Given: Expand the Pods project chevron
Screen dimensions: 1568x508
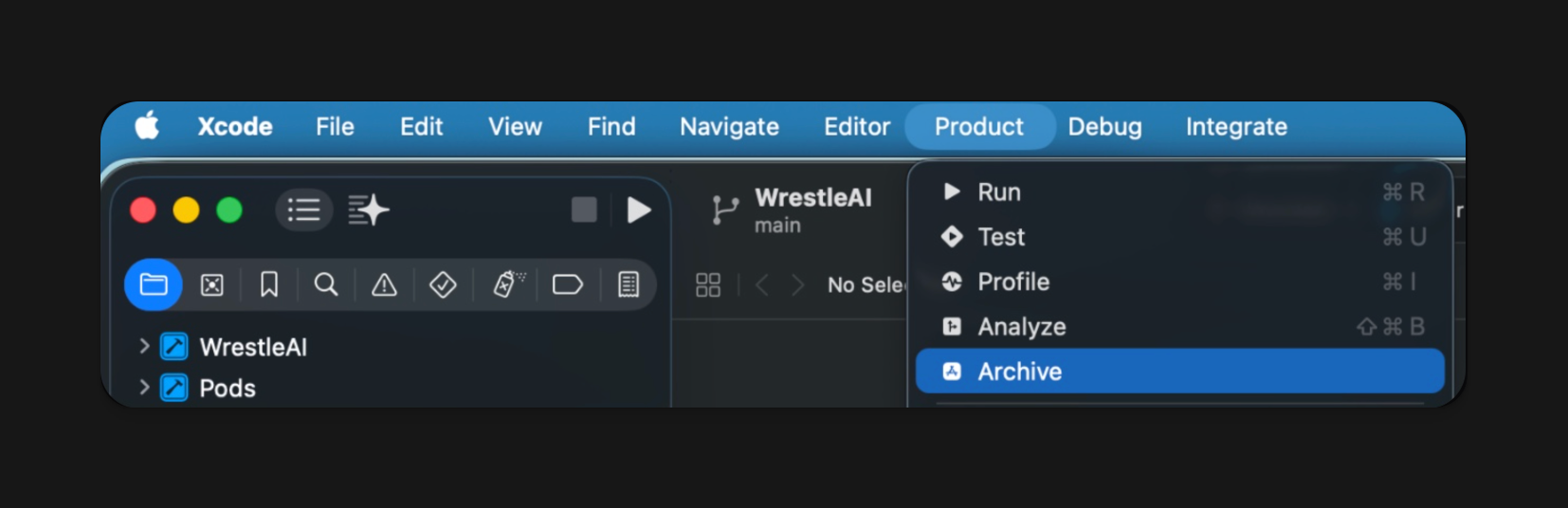Looking at the screenshot, I should click(144, 387).
